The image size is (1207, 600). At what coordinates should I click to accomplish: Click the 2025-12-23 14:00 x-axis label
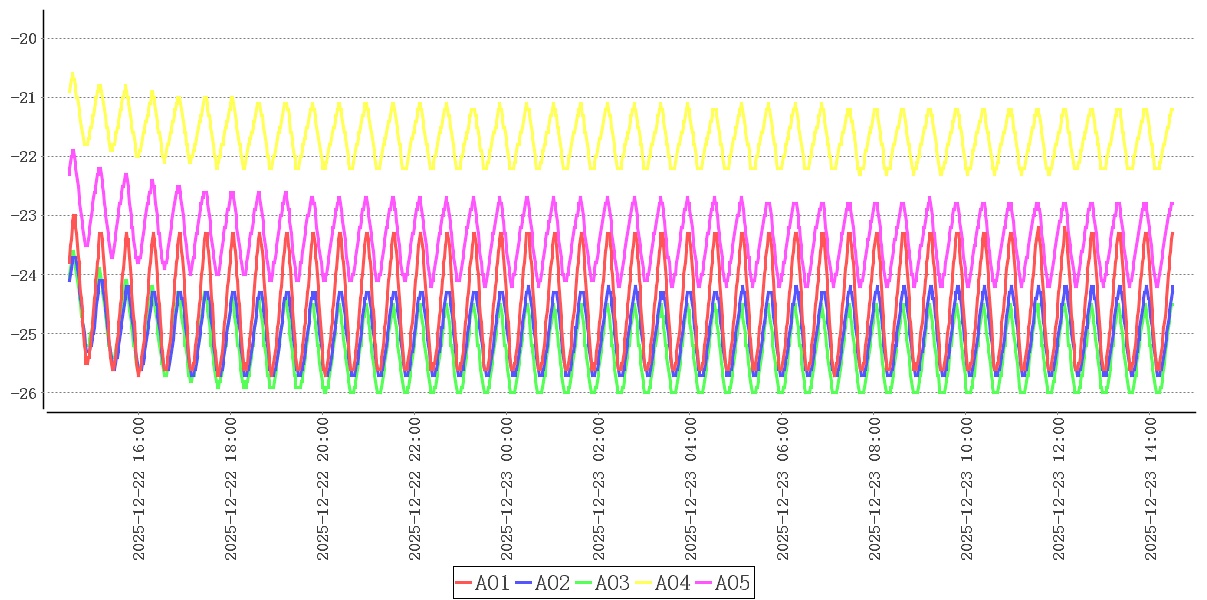click(x=1151, y=490)
